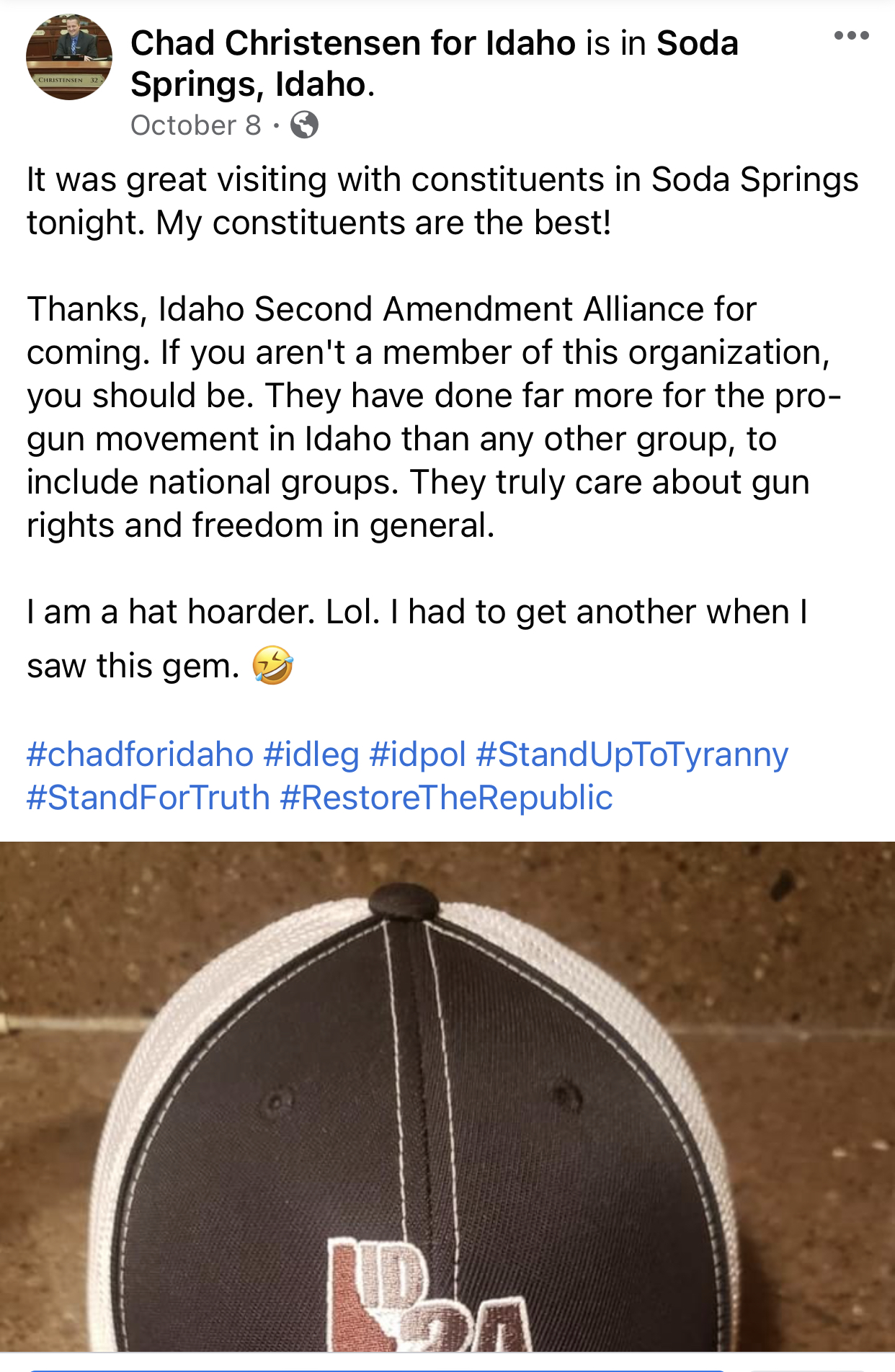Click the laughing emoji in the post

273,665
